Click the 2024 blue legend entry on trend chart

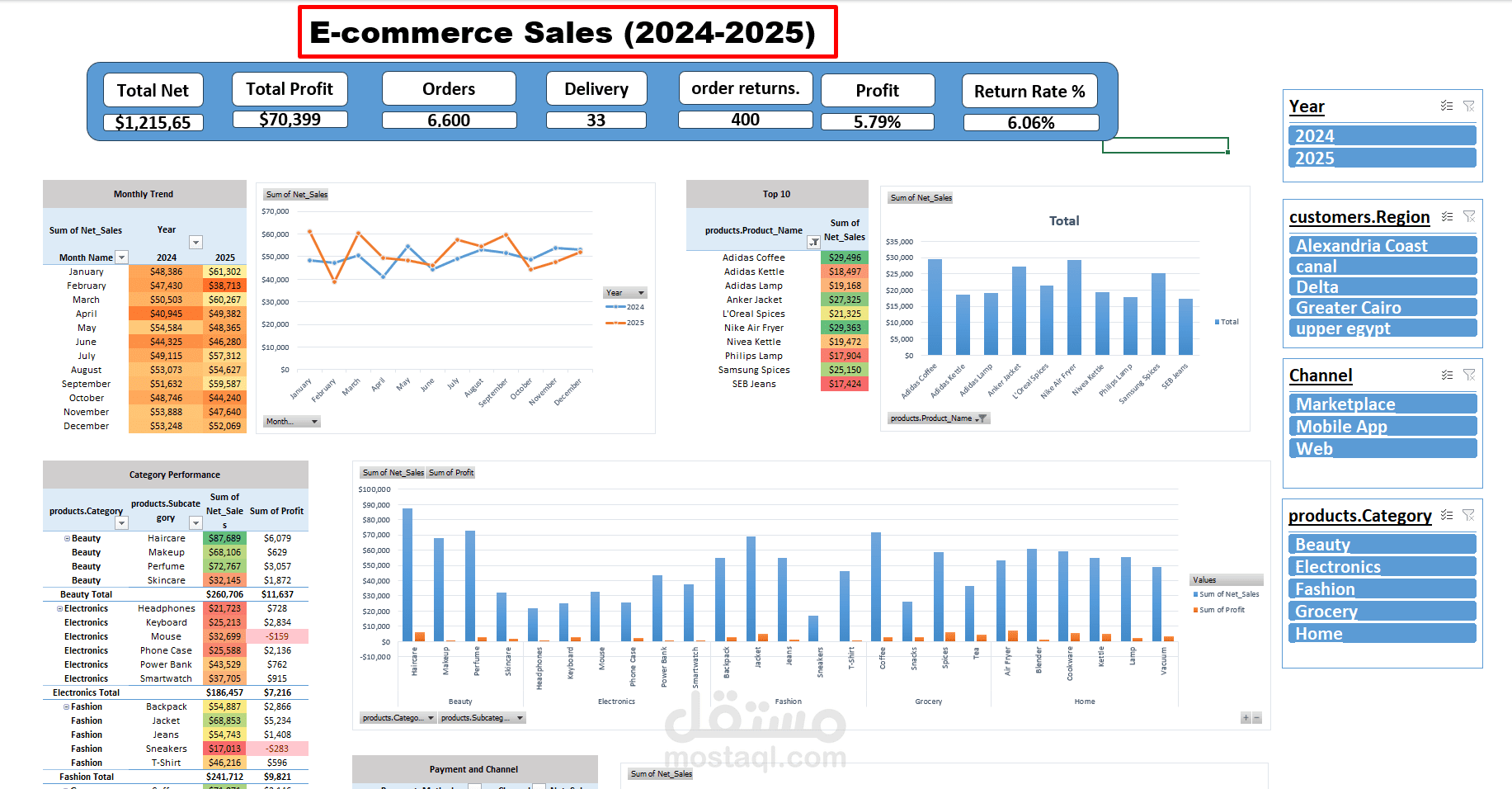coord(626,307)
